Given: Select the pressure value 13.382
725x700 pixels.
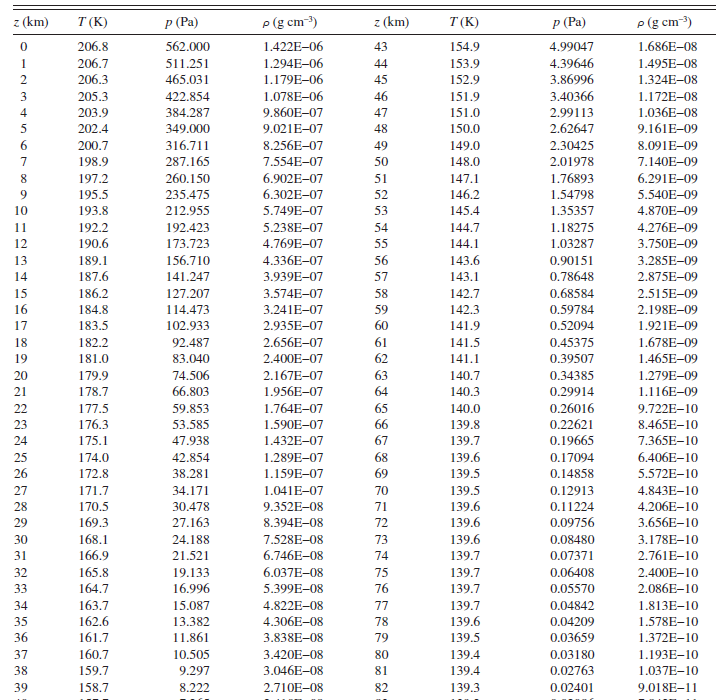Looking at the screenshot, I should pyautogui.click(x=191, y=621).
